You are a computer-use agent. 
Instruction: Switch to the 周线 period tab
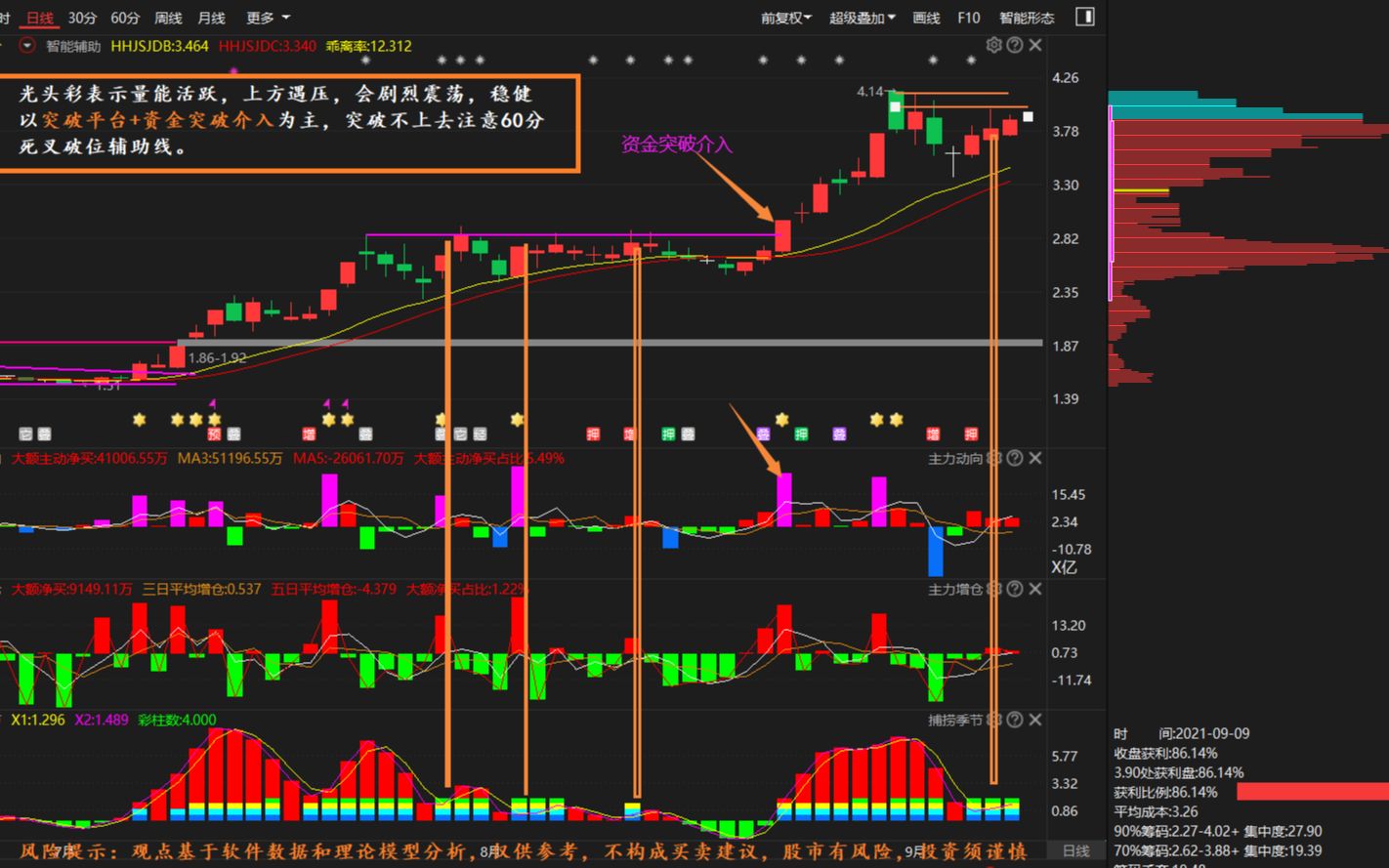168,18
